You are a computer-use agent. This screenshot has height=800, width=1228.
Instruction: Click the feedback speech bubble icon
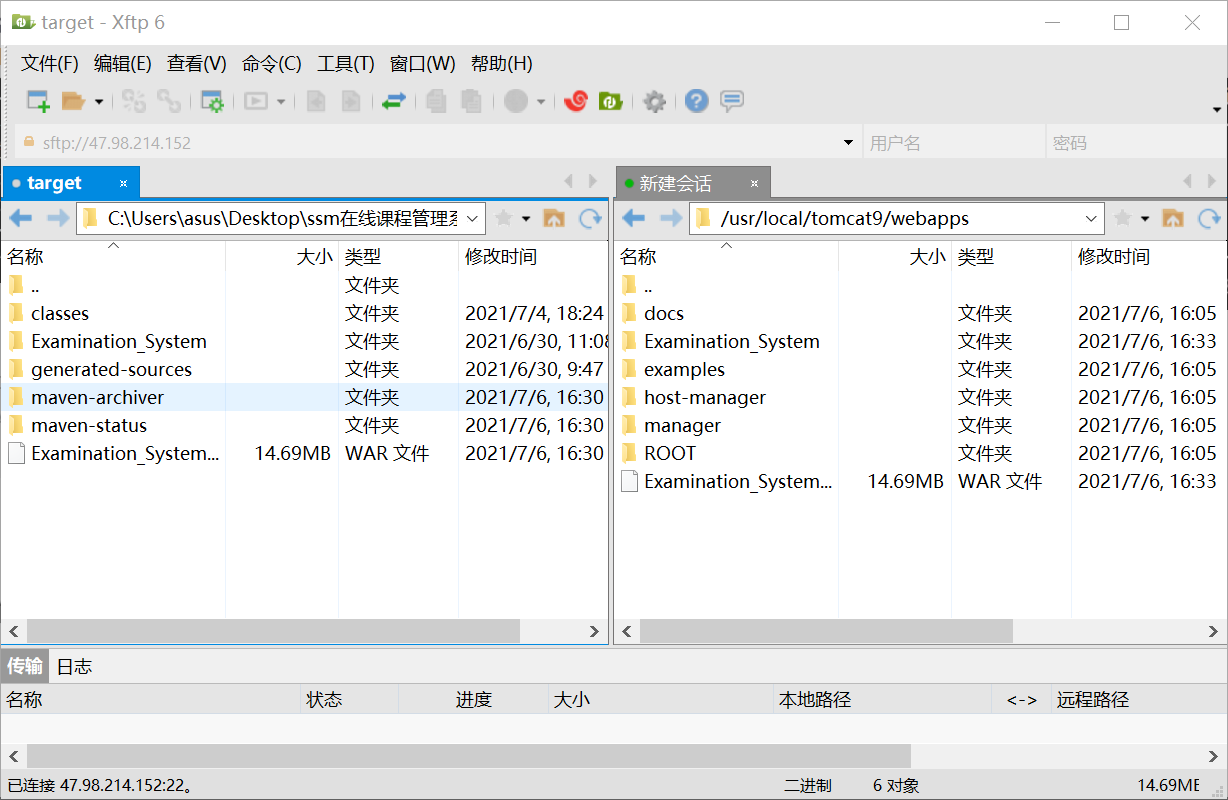click(732, 101)
